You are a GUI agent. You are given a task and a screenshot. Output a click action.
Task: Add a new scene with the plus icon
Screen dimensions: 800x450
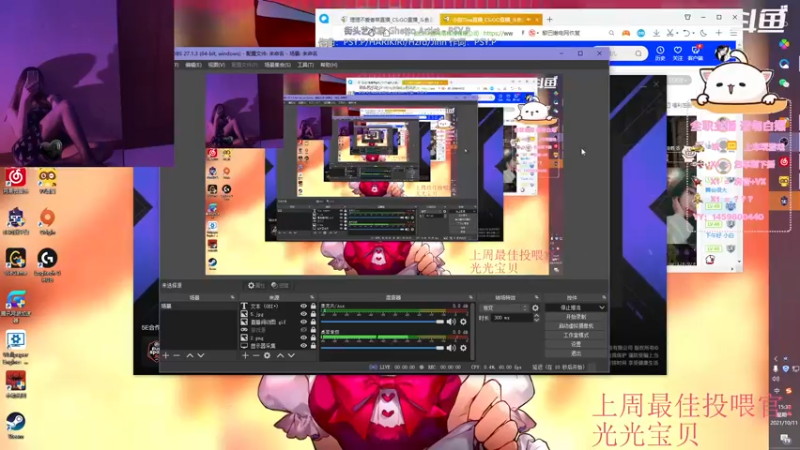(x=165, y=355)
